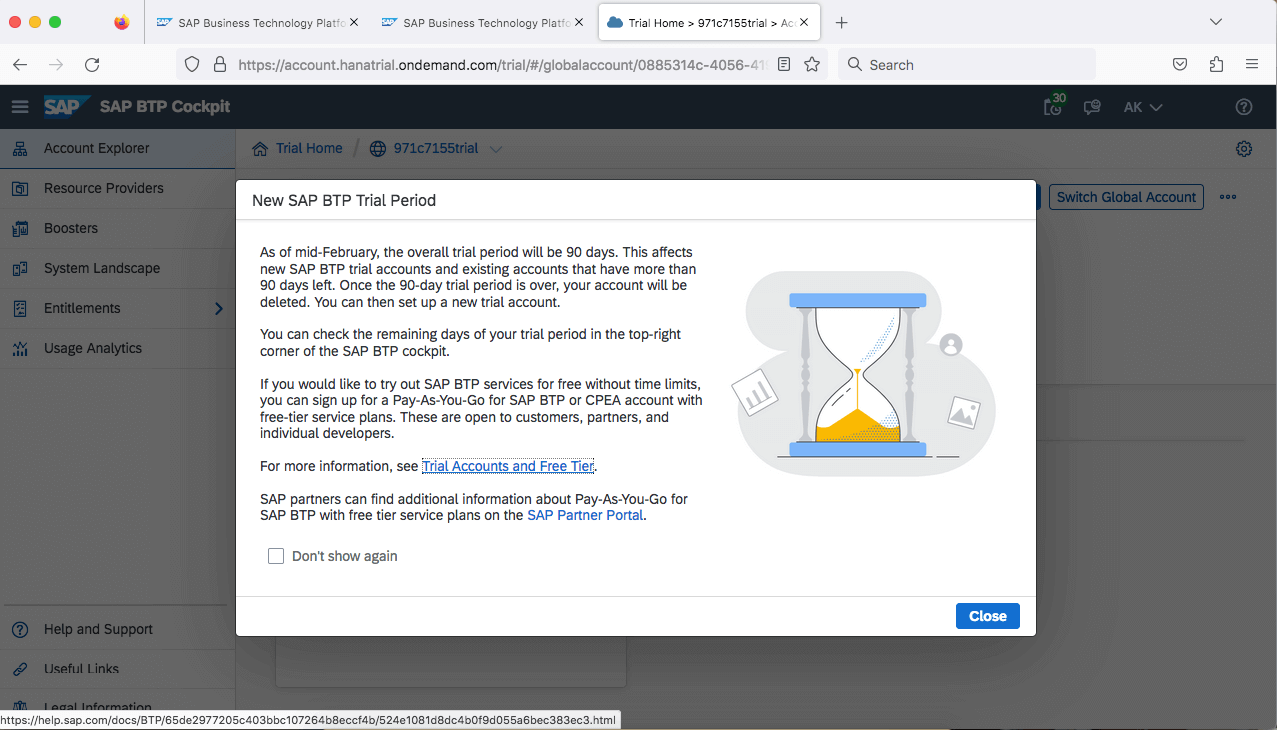Follow the SAP Partner Portal link
The height and width of the screenshot is (730, 1277).
pyautogui.click(x=585, y=515)
